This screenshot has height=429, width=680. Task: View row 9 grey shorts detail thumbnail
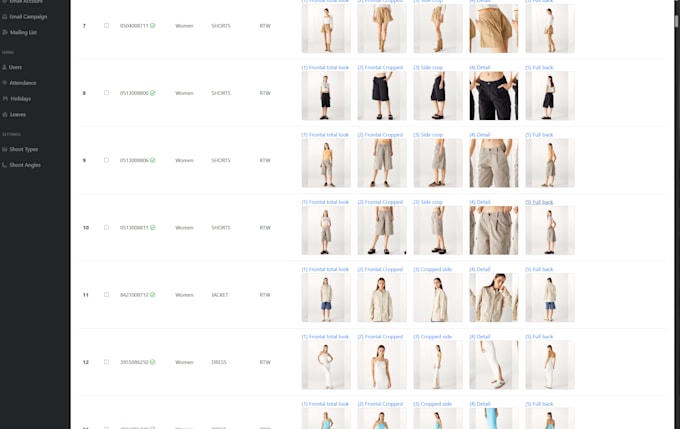point(494,163)
